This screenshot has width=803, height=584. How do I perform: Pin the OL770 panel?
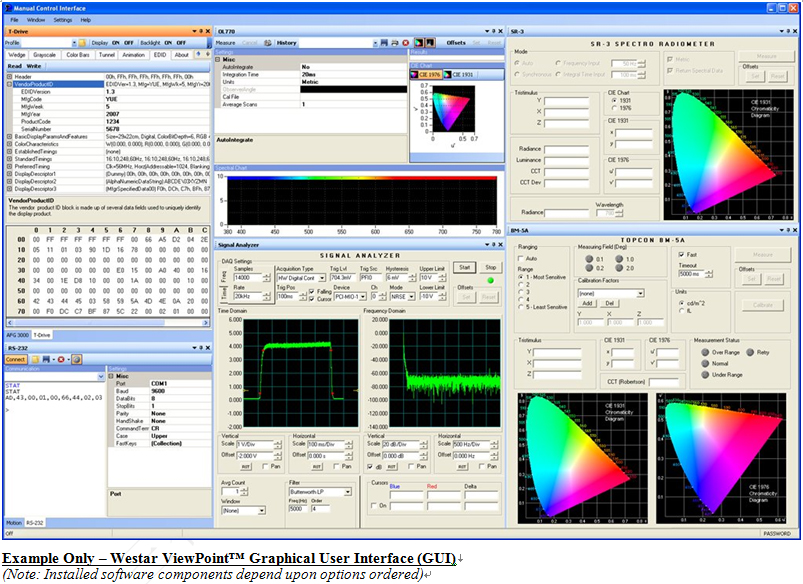(x=494, y=31)
